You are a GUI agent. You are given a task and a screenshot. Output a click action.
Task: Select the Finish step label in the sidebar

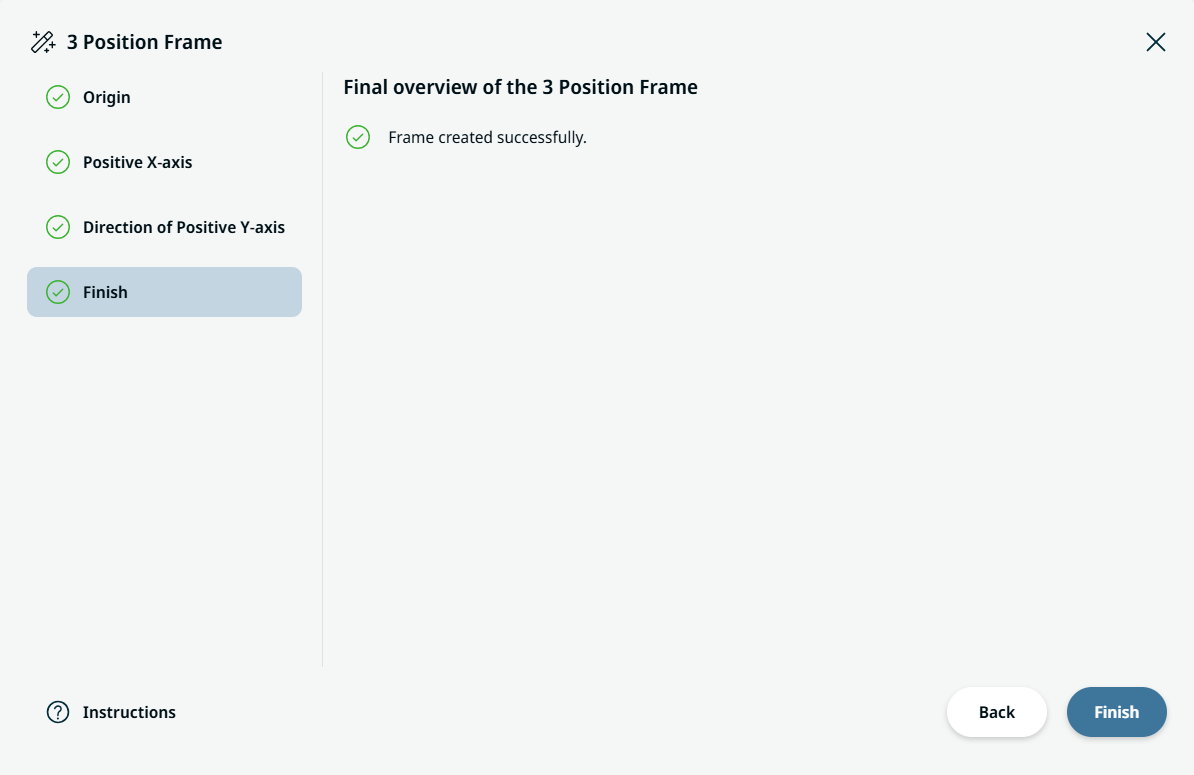point(105,292)
